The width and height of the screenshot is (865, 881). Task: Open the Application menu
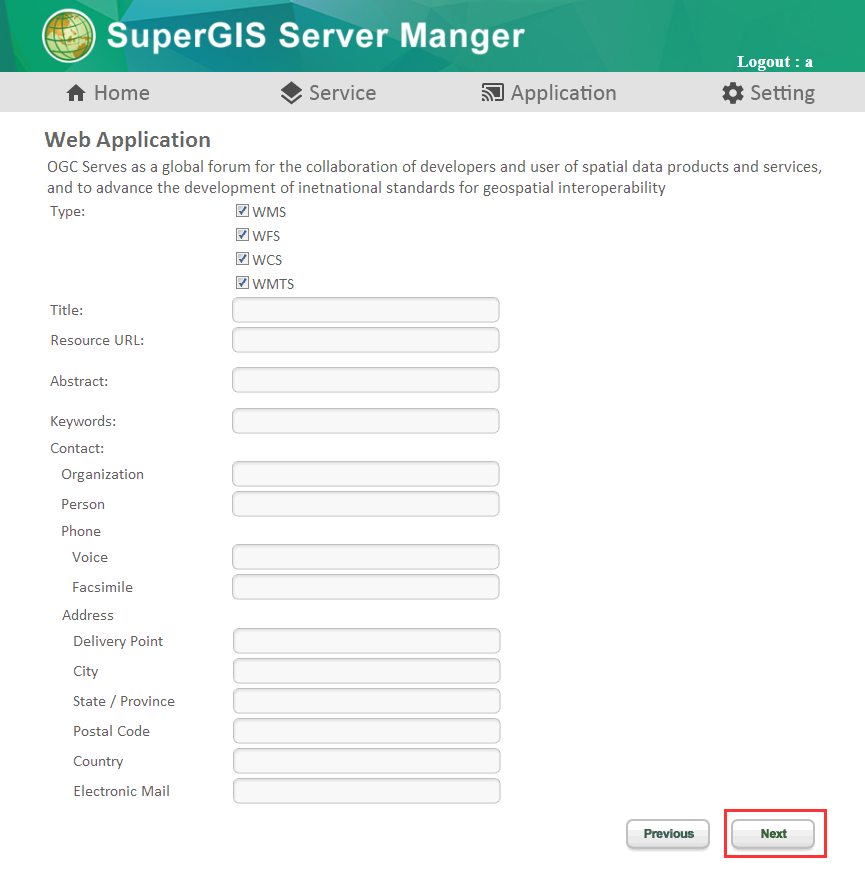549,93
